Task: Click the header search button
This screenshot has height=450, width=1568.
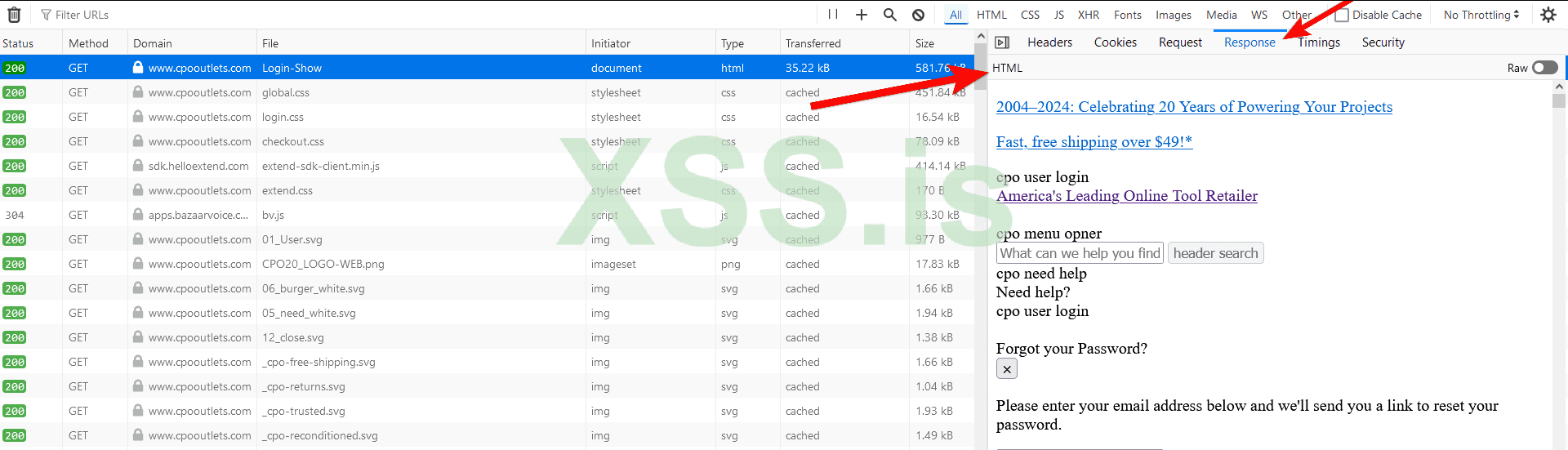Action: (1216, 253)
